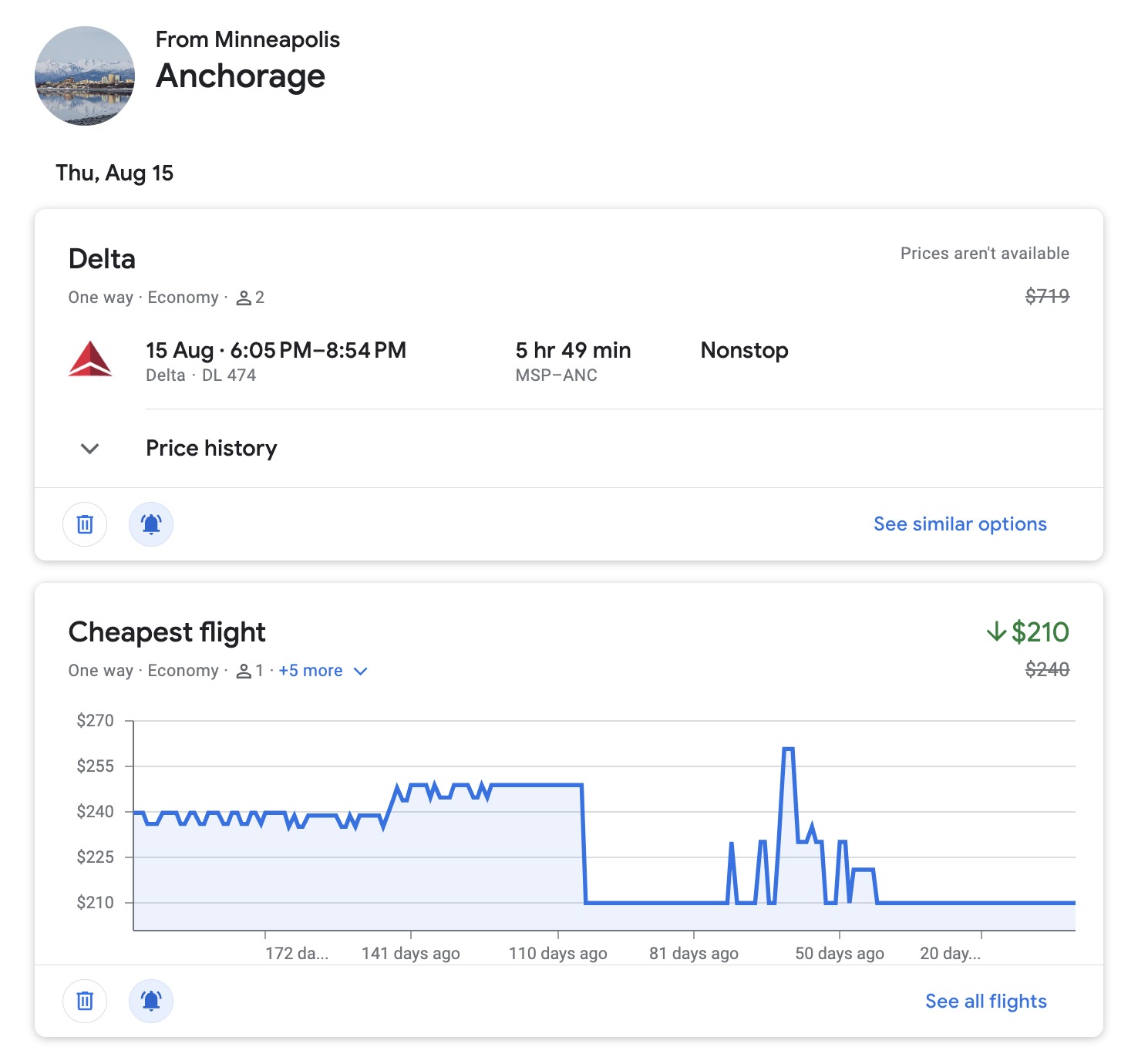Click the green price-drop arrow near $210
The width and height of the screenshot is (1138, 1064).
click(998, 631)
